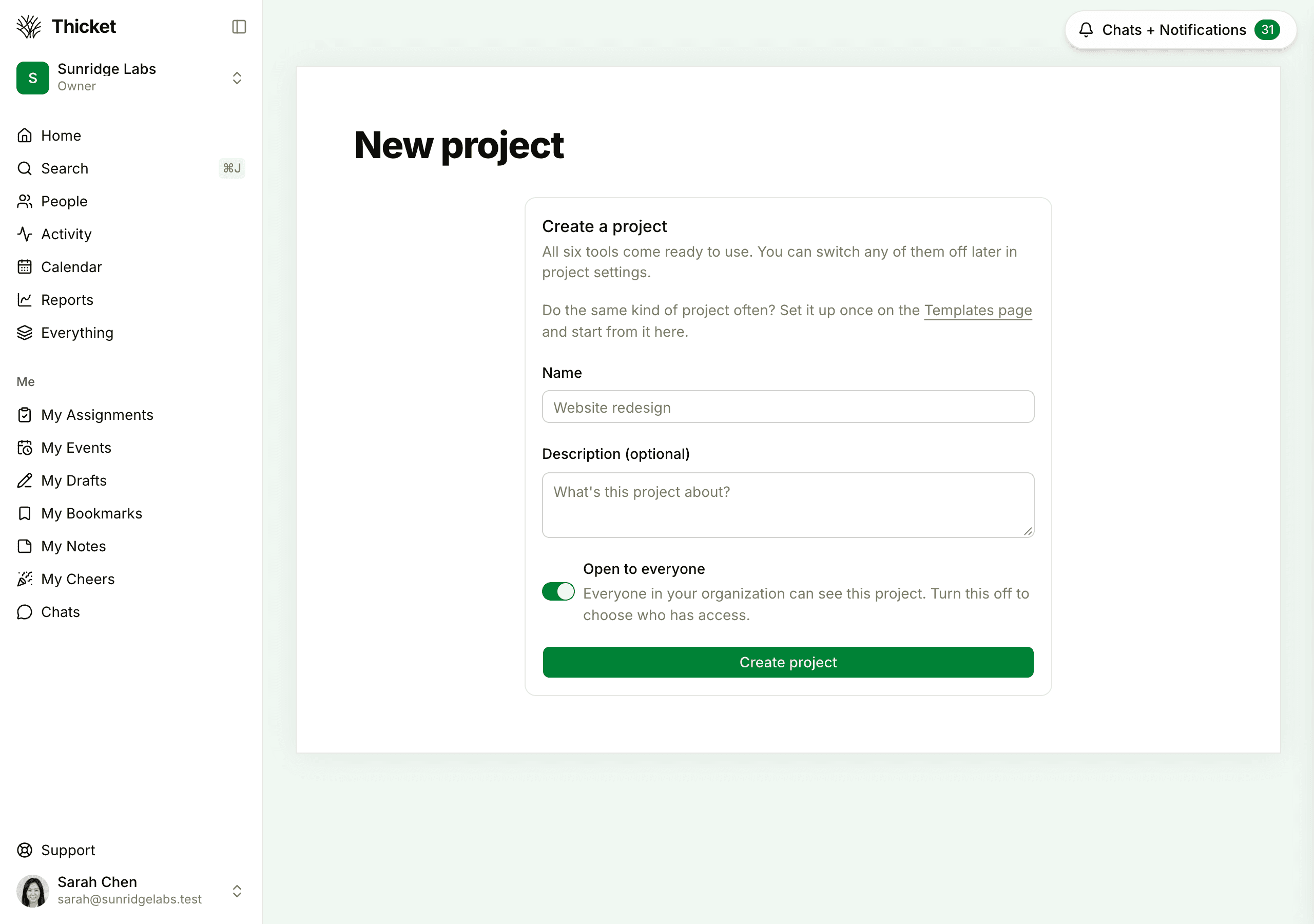Click the Support lifebuoy icon

(x=25, y=850)
